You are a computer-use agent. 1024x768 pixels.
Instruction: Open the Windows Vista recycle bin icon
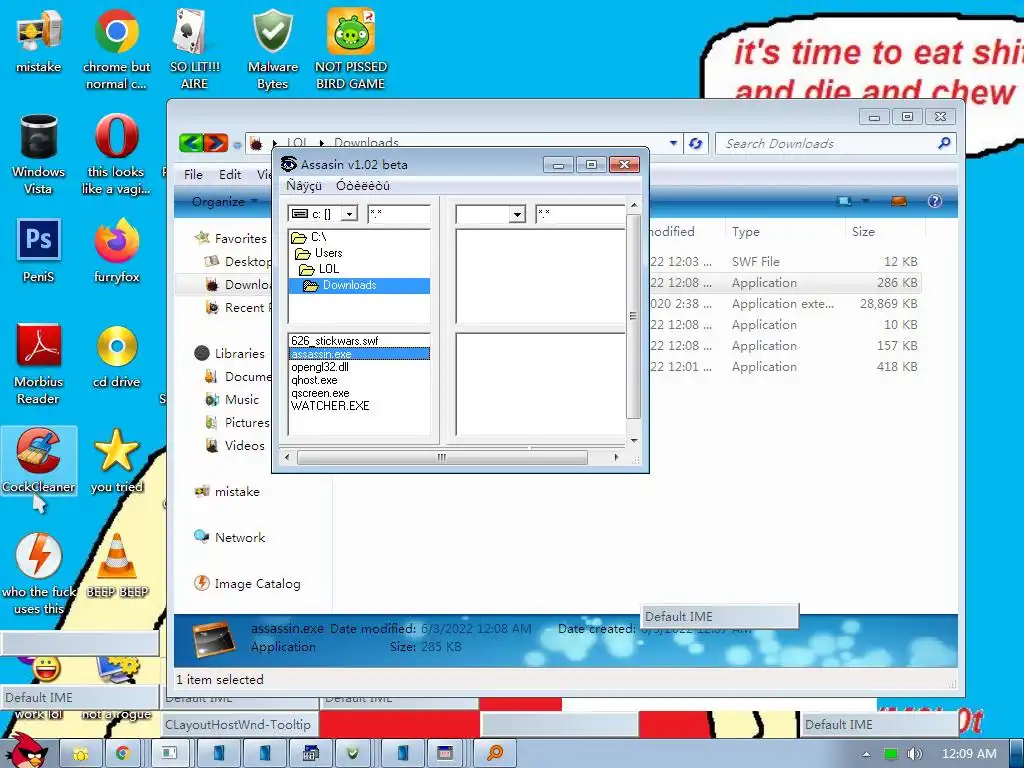pyautogui.click(x=39, y=155)
